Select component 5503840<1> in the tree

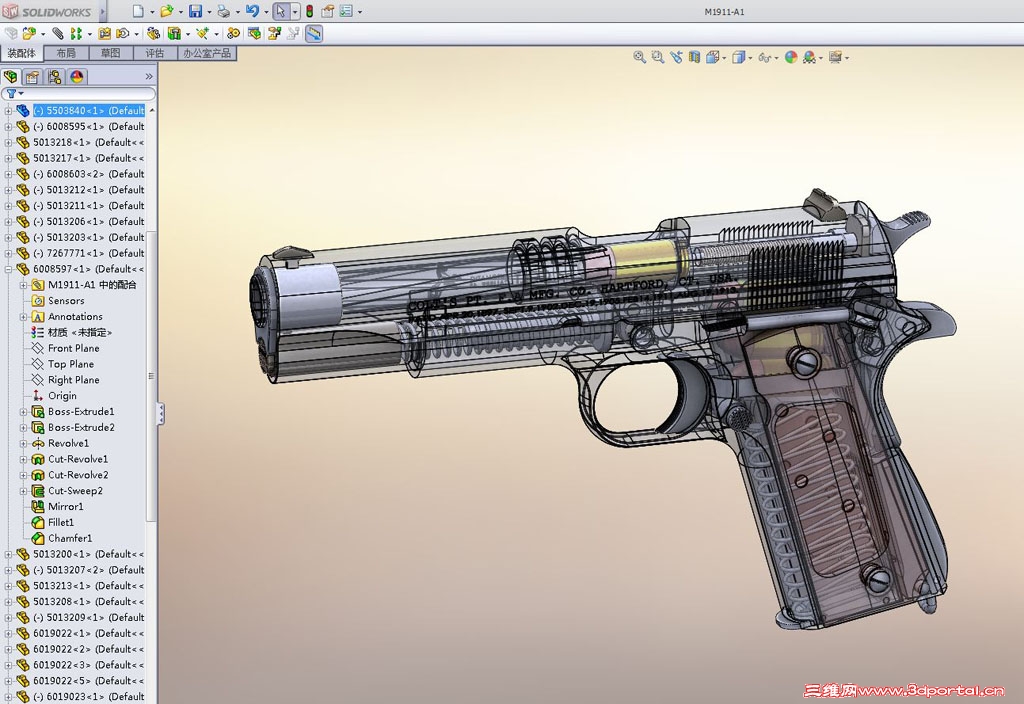(x=89, y=110)
